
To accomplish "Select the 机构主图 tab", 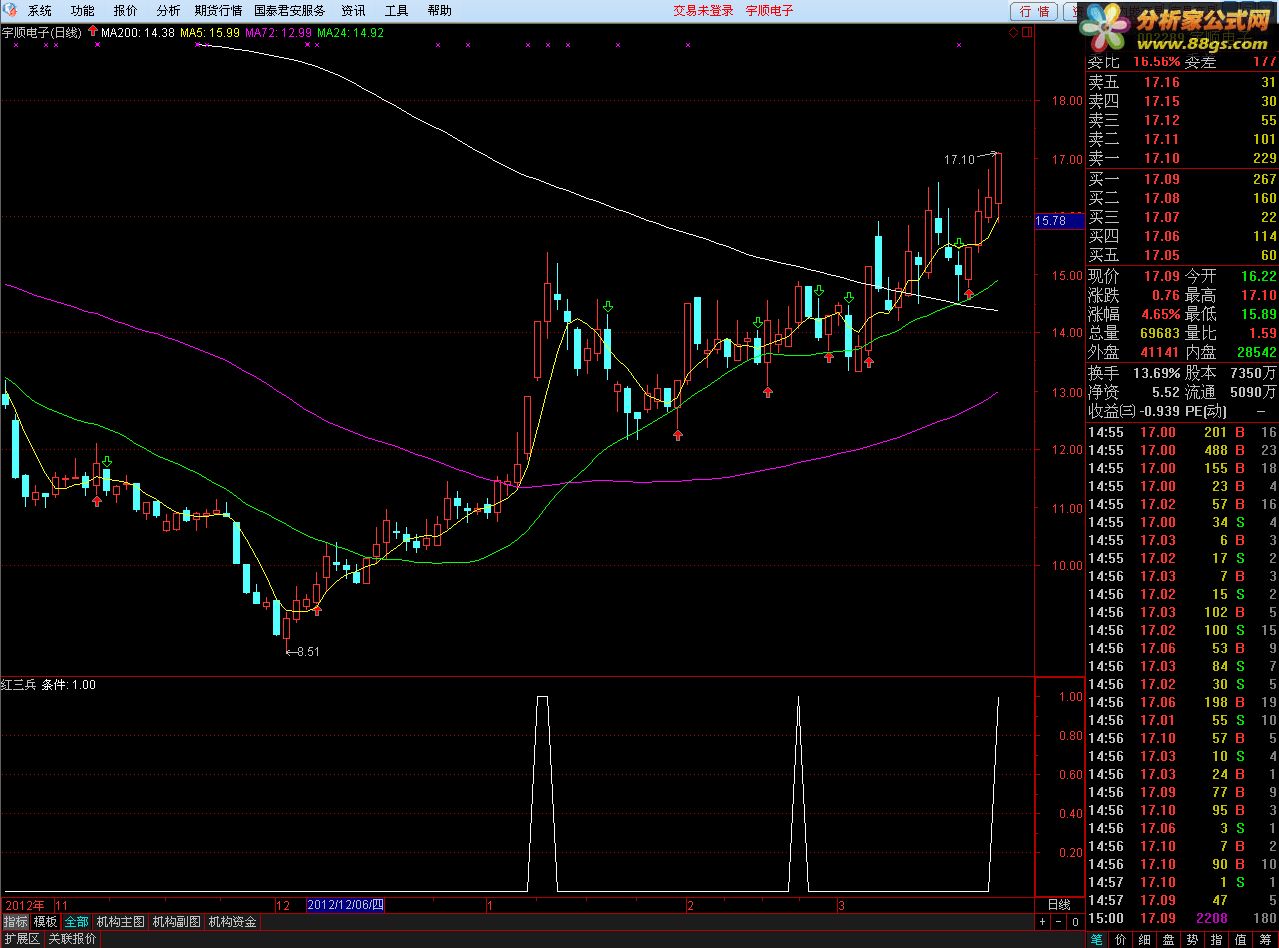I will pos(120,922).
